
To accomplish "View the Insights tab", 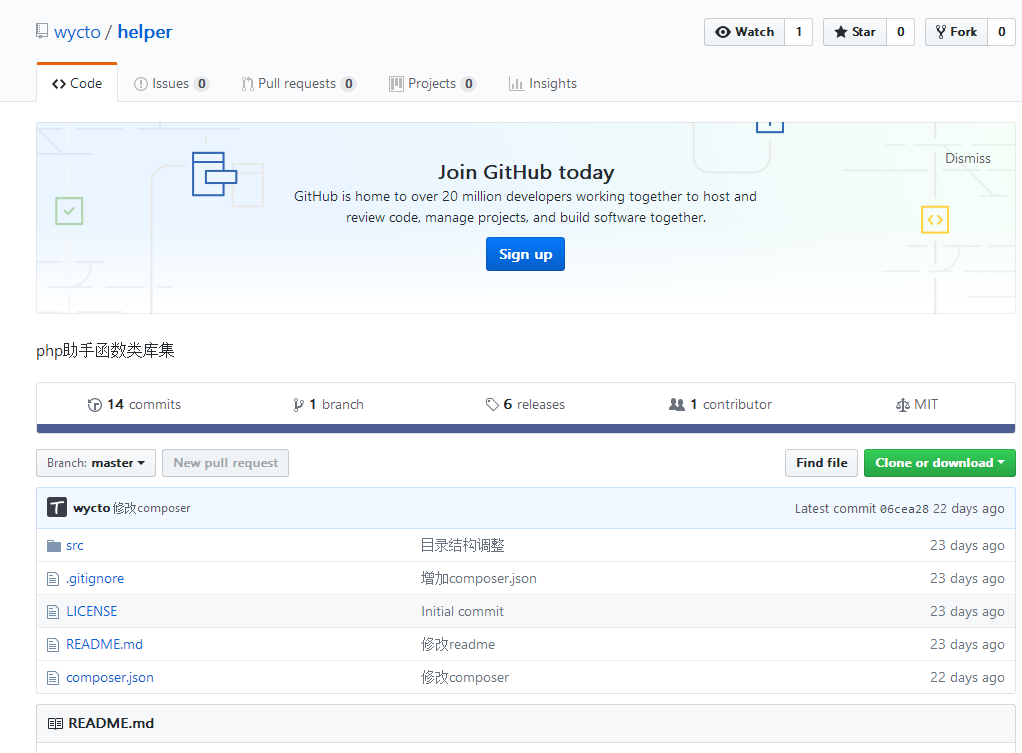I will 543,83.
